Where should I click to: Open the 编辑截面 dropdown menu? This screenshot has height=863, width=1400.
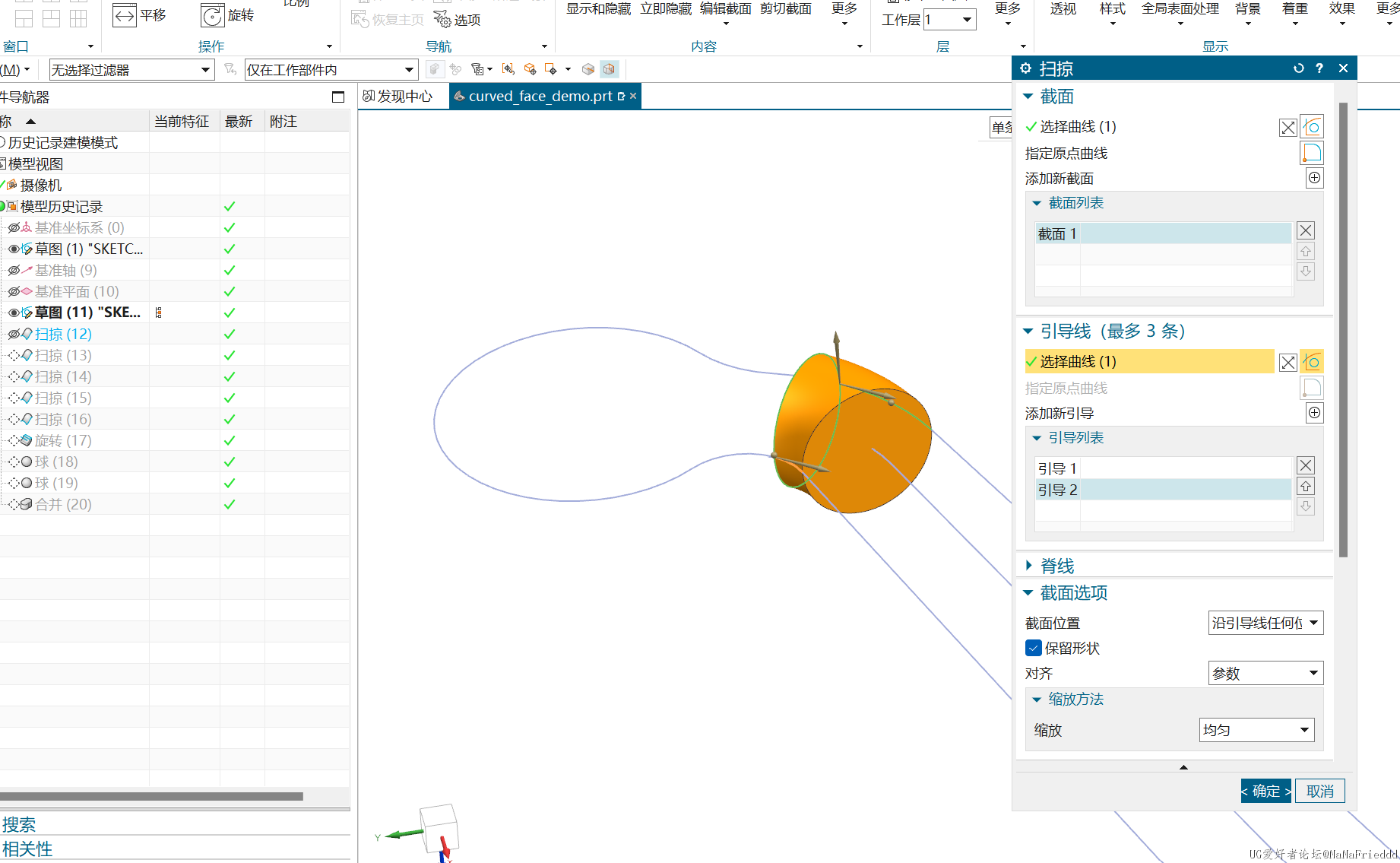[x=725, y=14]
